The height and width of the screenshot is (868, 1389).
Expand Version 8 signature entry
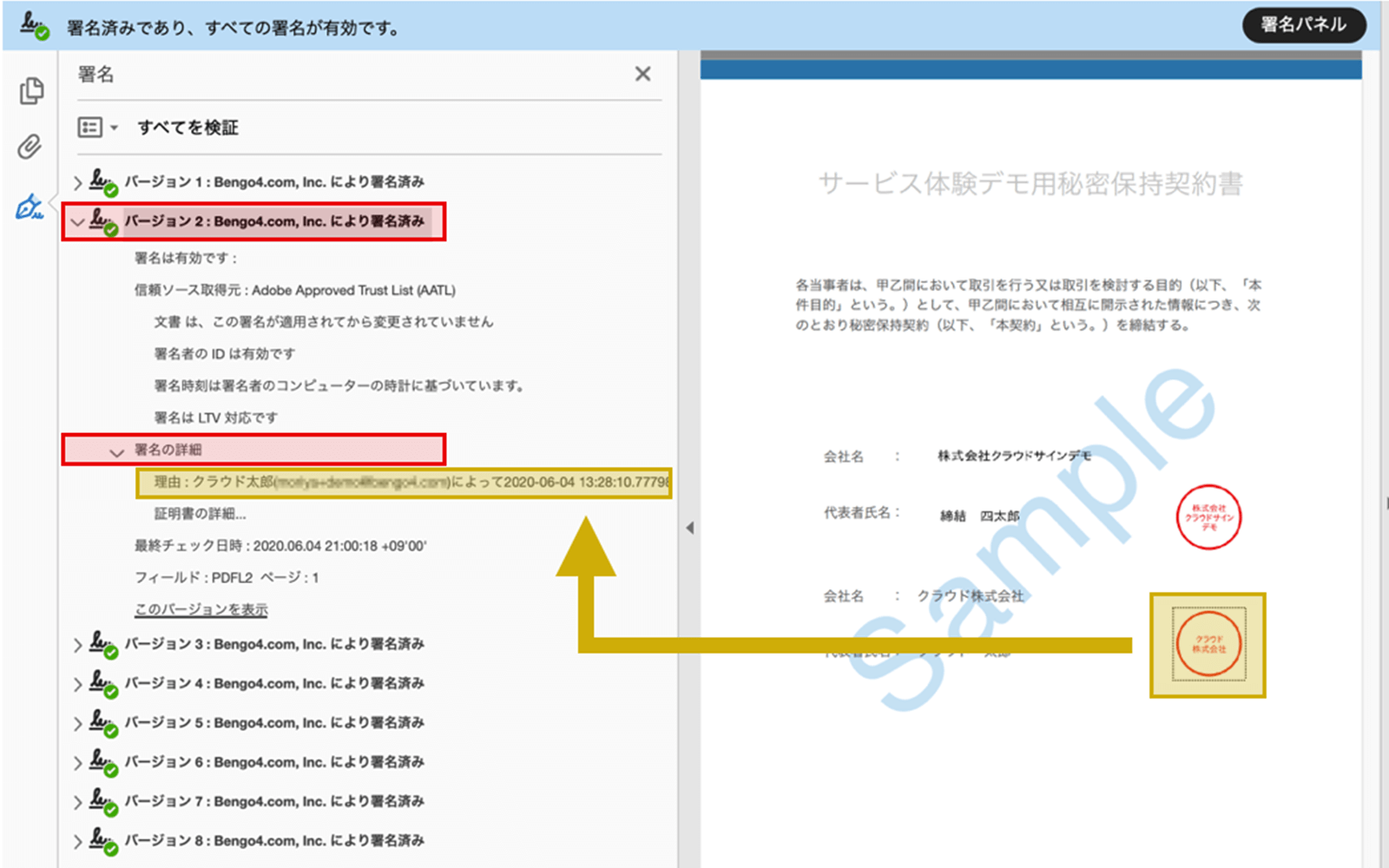coord(77,841)
